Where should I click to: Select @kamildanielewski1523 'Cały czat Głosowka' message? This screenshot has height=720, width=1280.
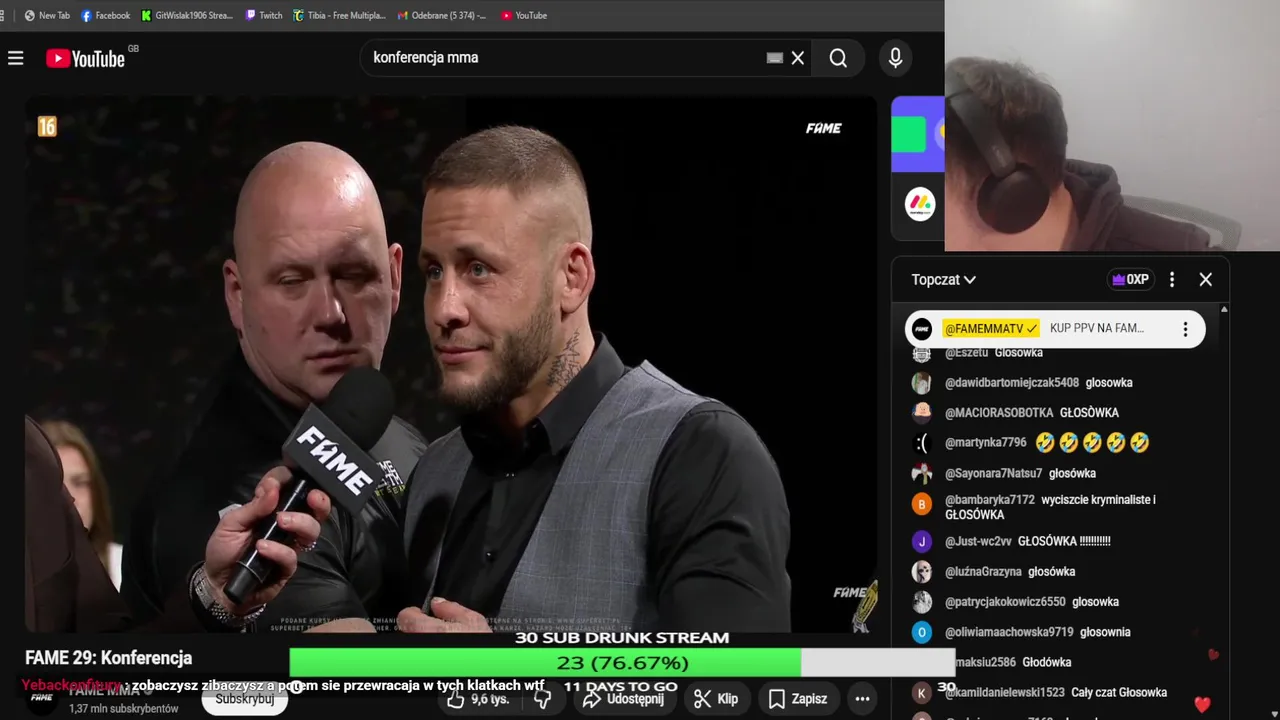(1058, 693)
